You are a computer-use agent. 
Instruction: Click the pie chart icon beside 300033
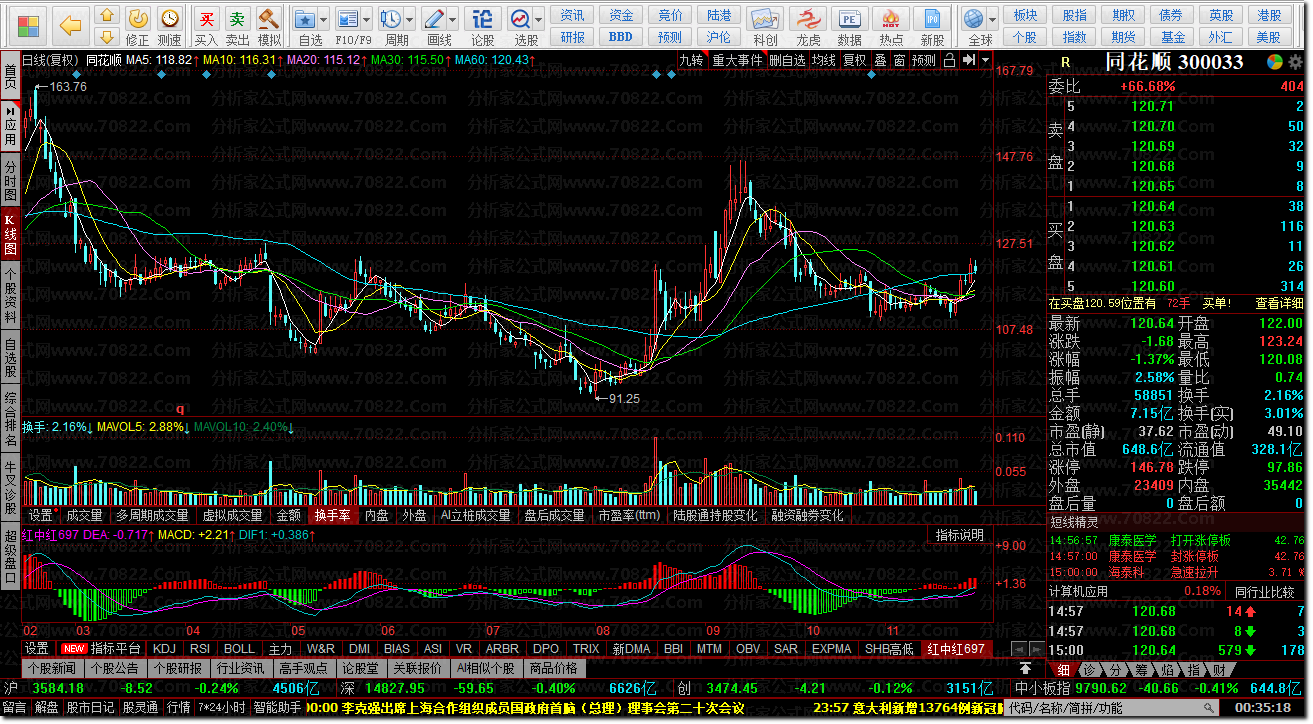click(x=1274, y=61)
